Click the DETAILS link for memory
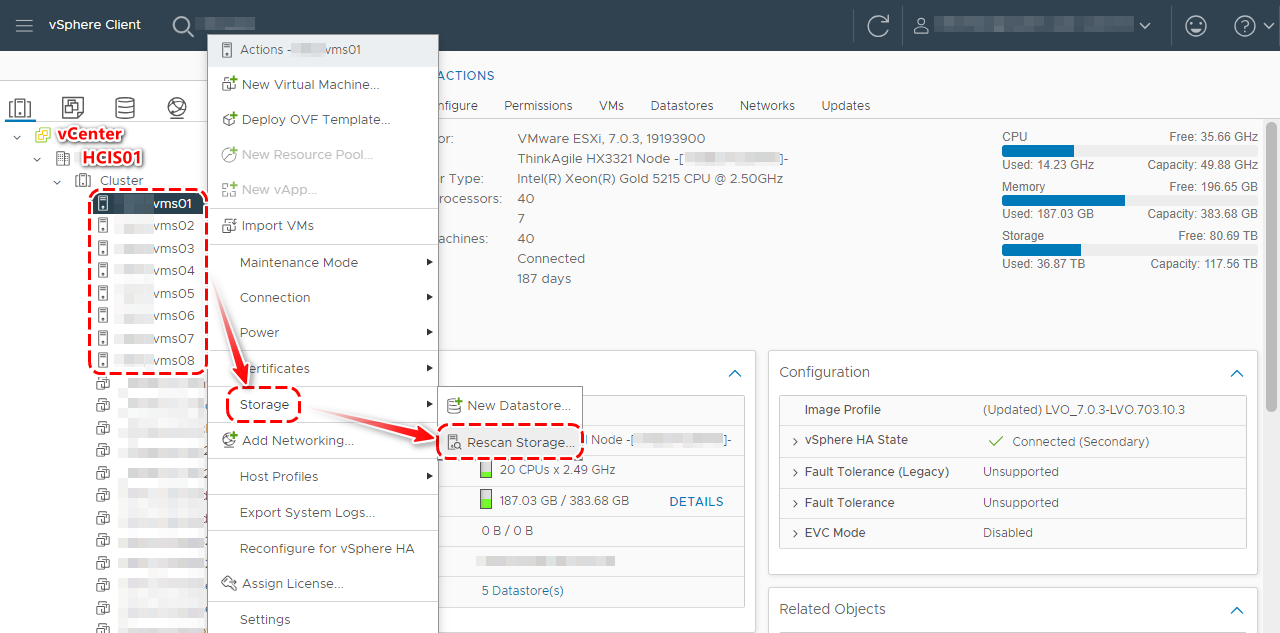1280x633 pixels. click(x=696, y=502)
